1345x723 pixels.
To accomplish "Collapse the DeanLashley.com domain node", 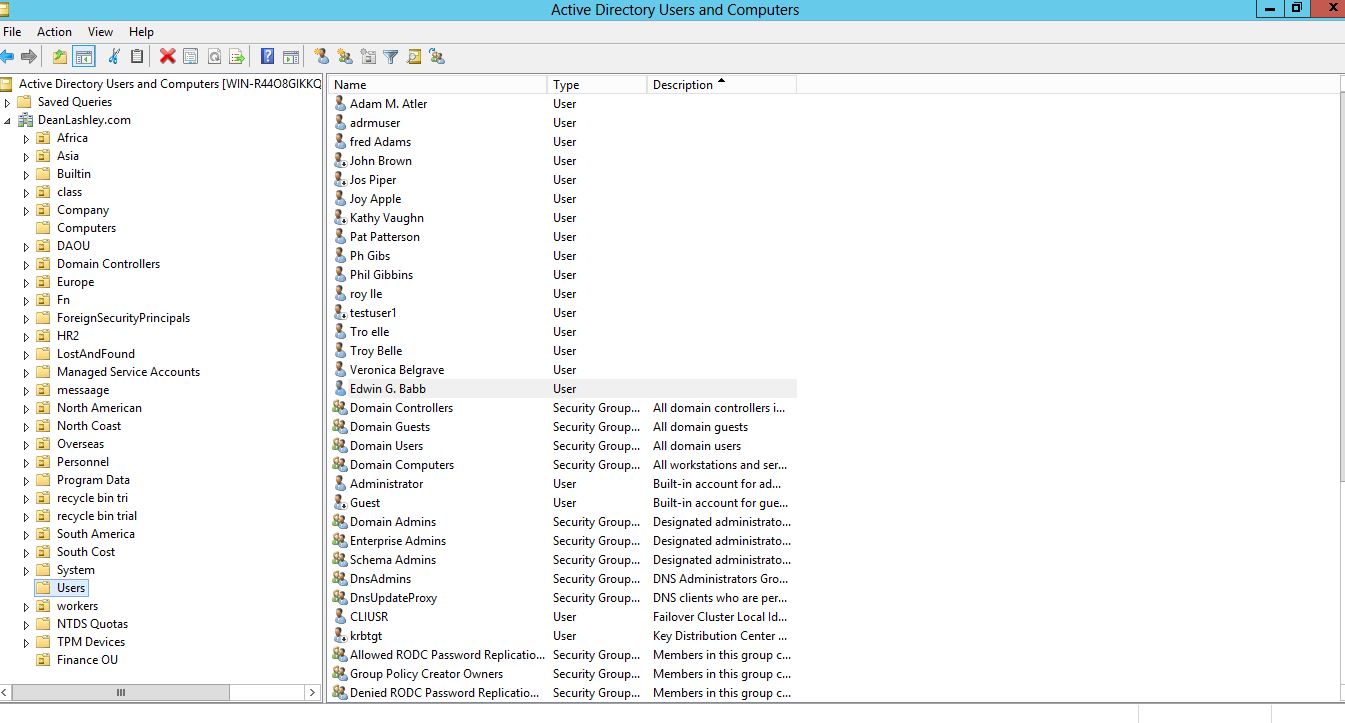I will click(x=8, y=121).
